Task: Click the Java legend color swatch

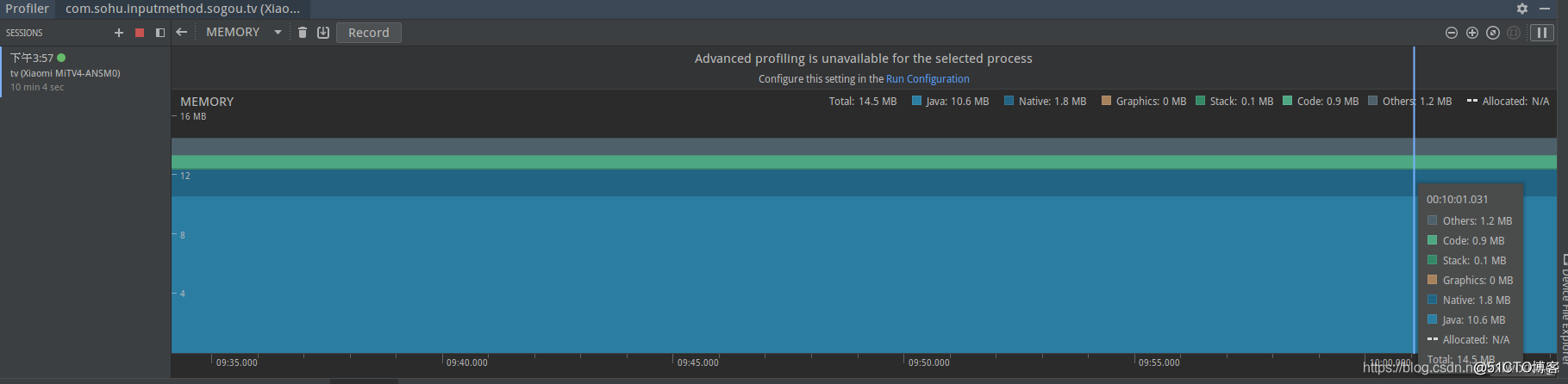Action: pos(917,101)
